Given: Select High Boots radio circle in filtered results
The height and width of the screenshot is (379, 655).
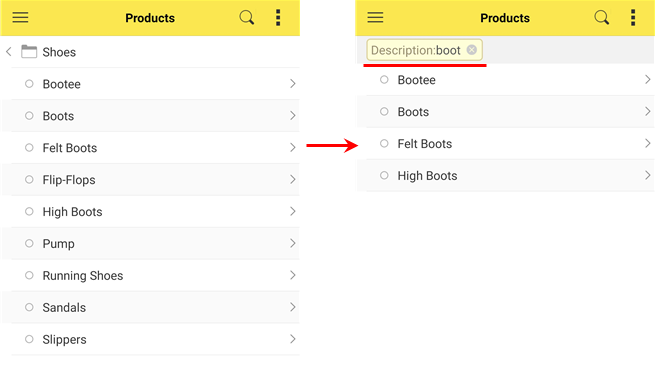Looking at the screenshot, I should [x=384, y=176].
